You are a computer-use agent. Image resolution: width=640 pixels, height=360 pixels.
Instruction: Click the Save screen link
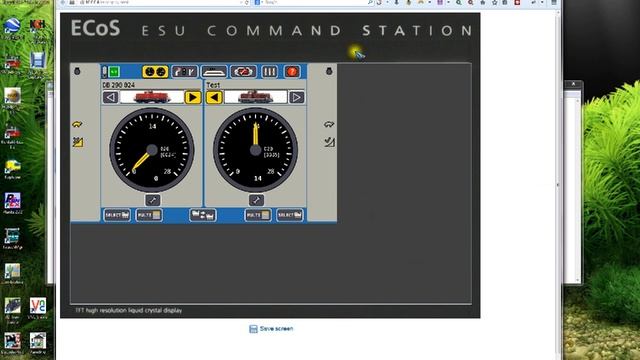click(x=271, y=329)
